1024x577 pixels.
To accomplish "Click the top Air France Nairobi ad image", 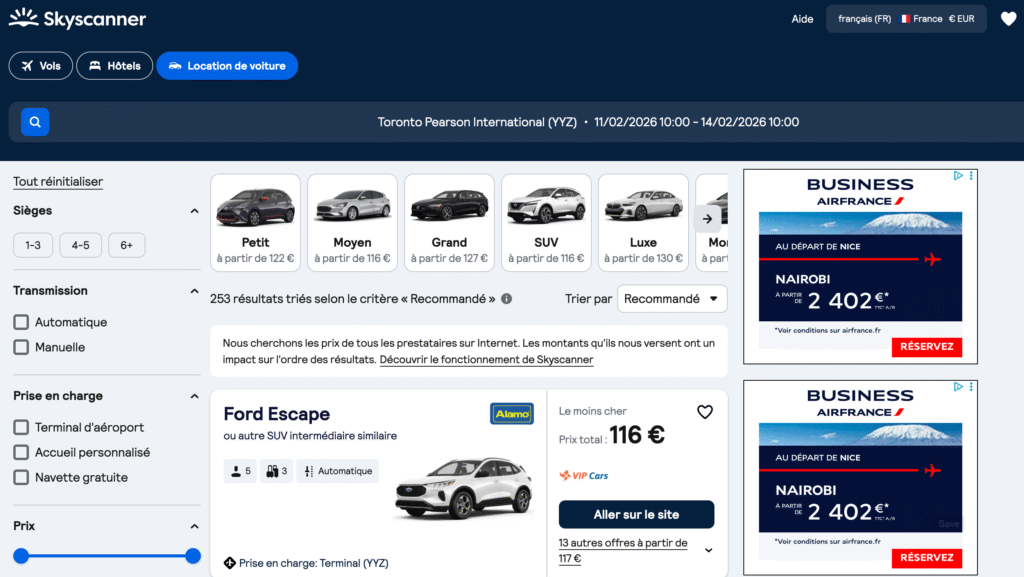I will [860, 267].
